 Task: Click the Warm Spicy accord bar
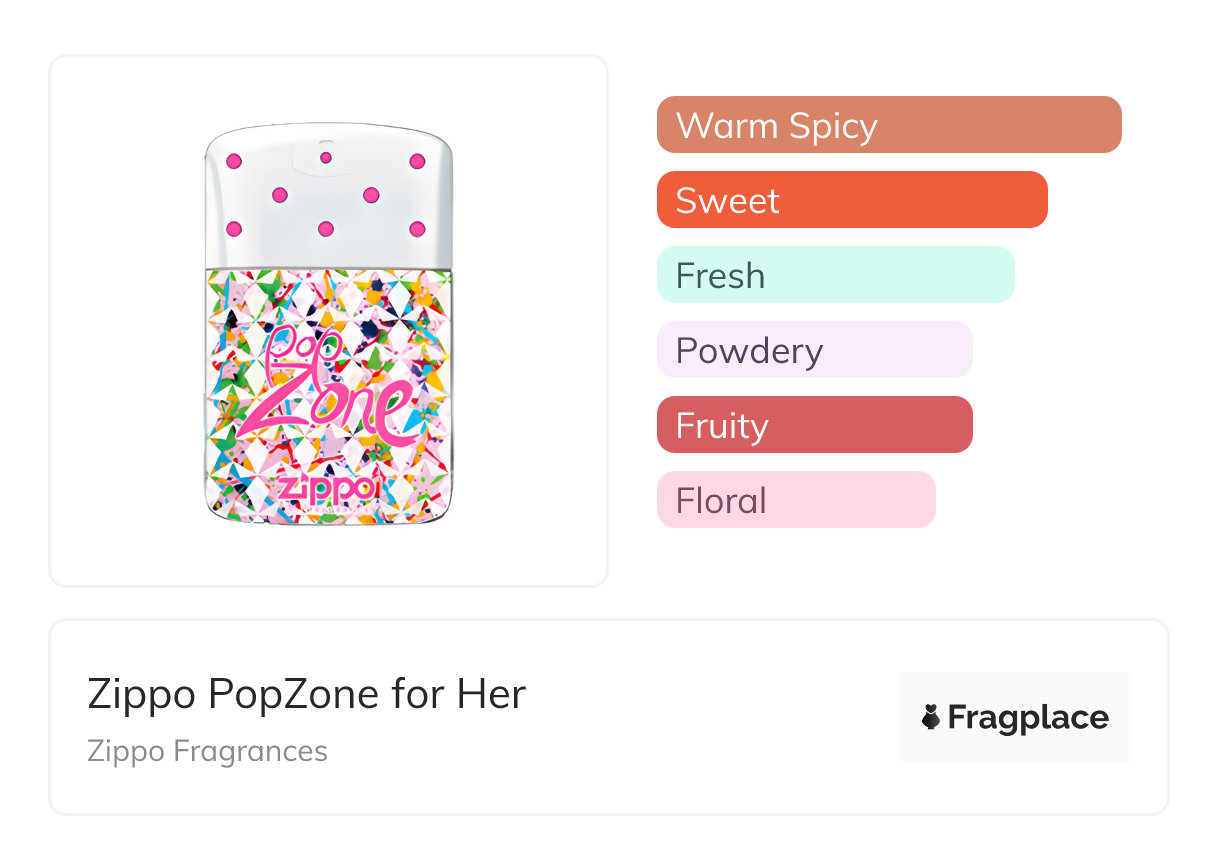pos(888,125)
